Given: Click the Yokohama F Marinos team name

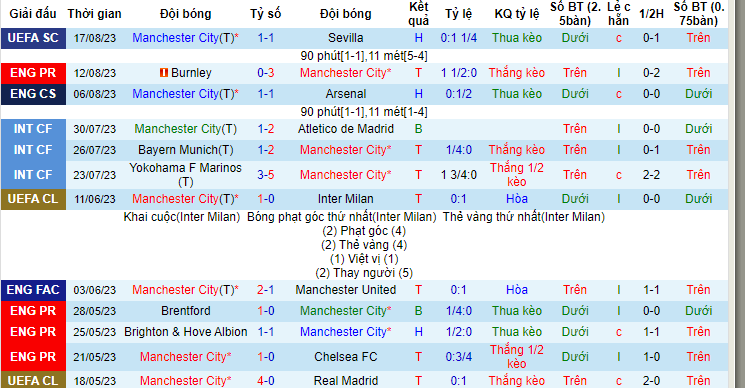Looking at the screenshot, I should (186, 174).
